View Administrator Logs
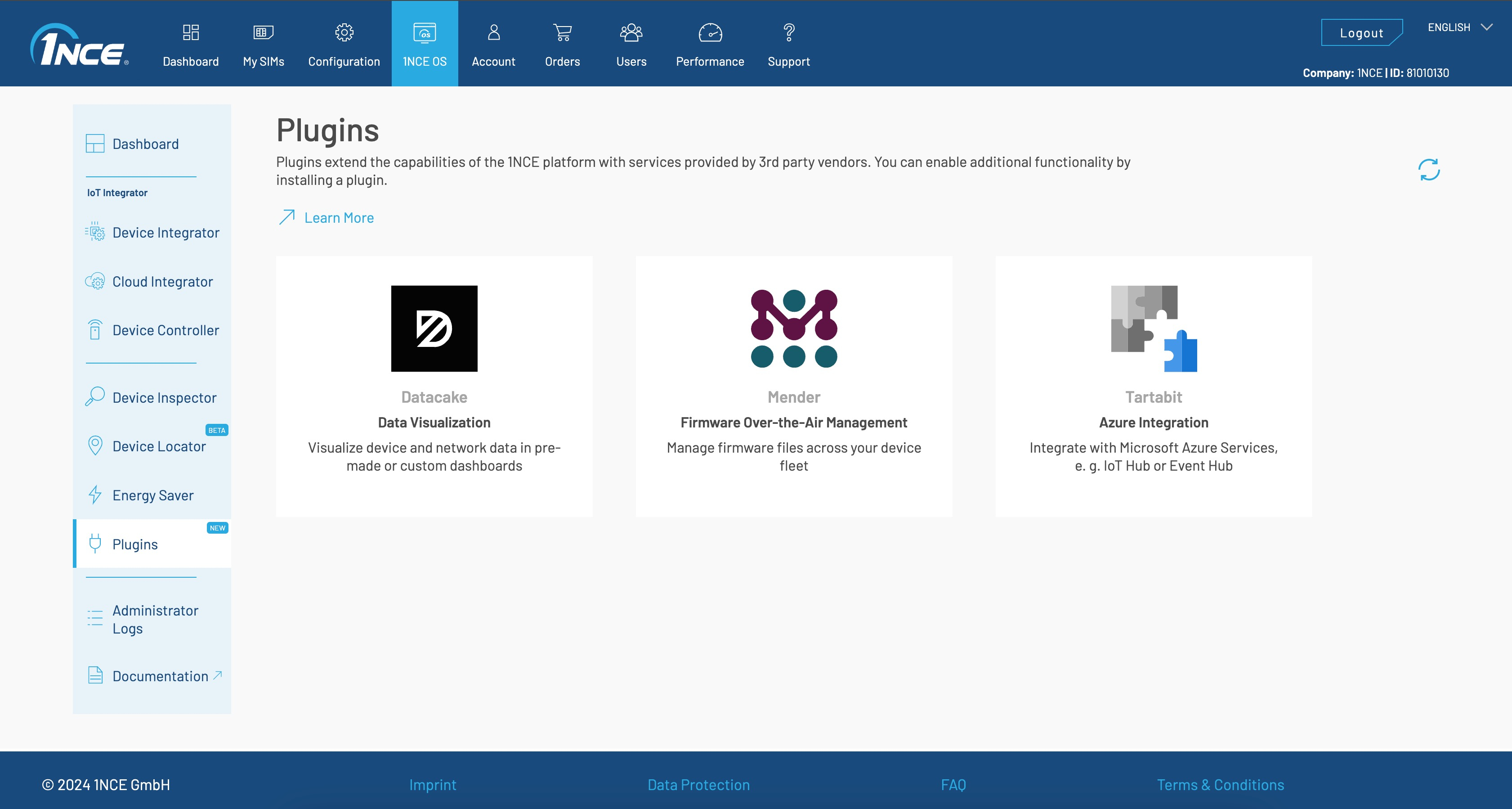This screenshot has width=1512, height=809. [154, 620]
